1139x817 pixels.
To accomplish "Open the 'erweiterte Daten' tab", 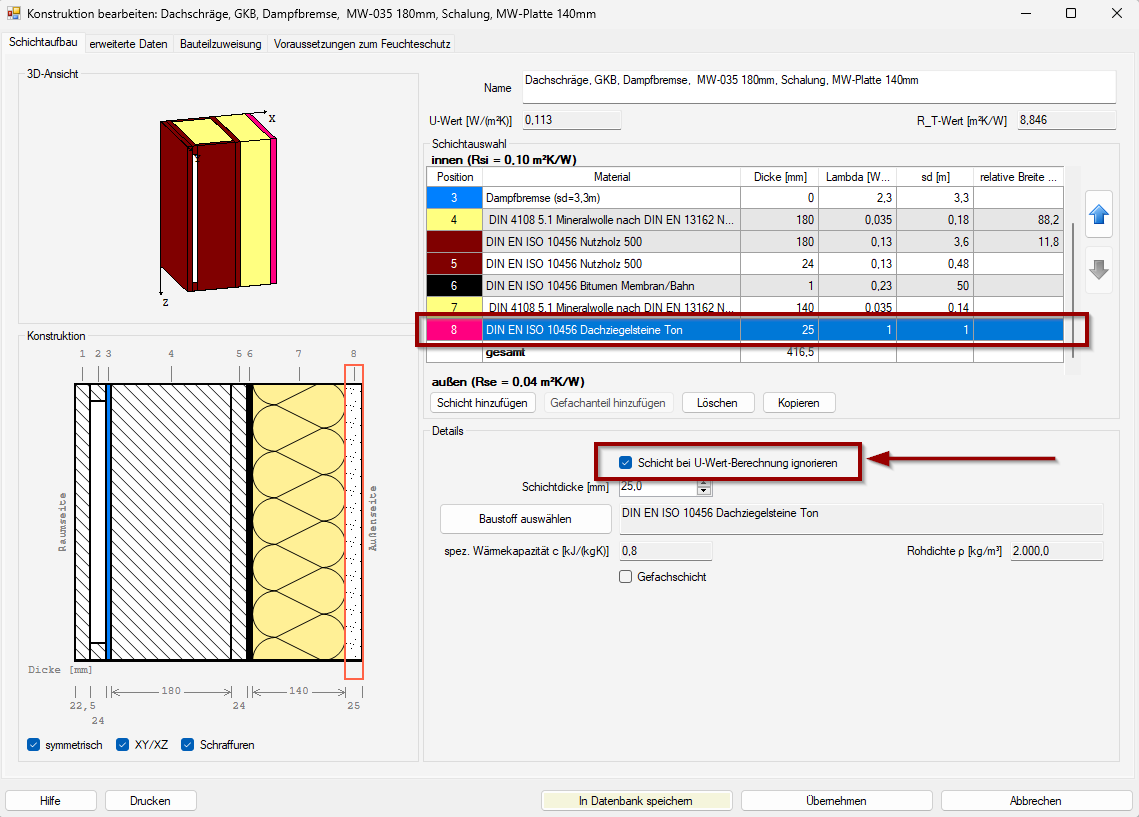I will point(128,44).
